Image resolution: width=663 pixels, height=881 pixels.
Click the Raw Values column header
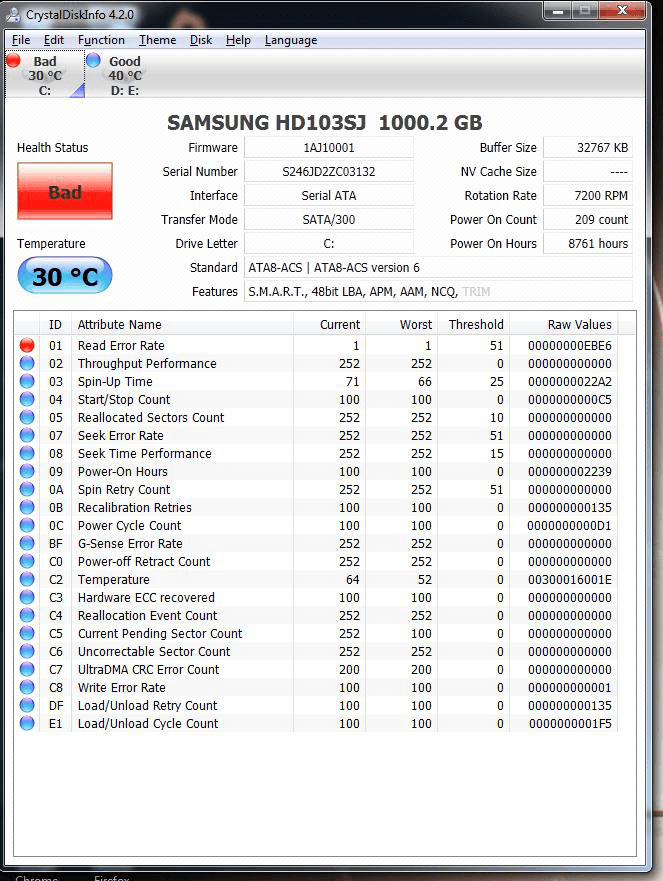coord(579,324)
